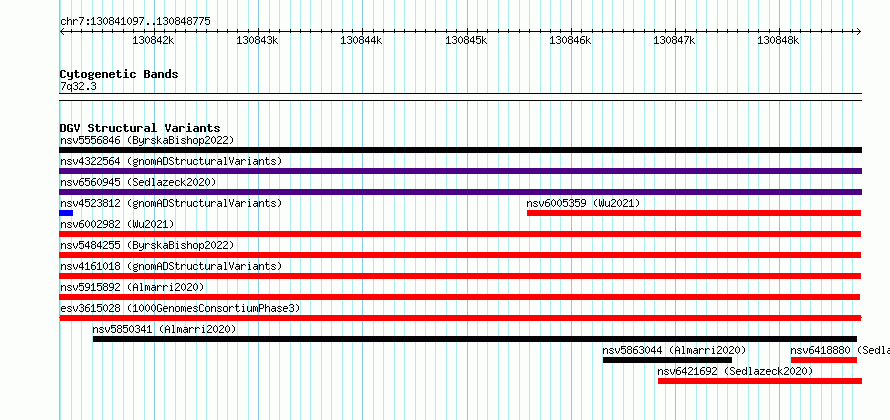This screenshot has height=420, width=890.
Task: Select the red nsv5484255 variant bar
Action: tap(460, 255)
